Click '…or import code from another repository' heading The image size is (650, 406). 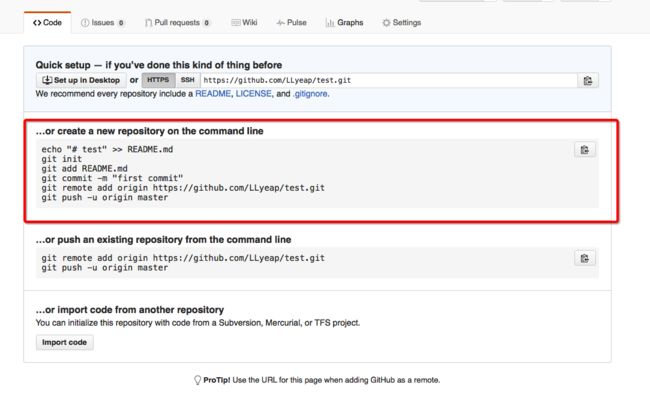pos(130,310)
